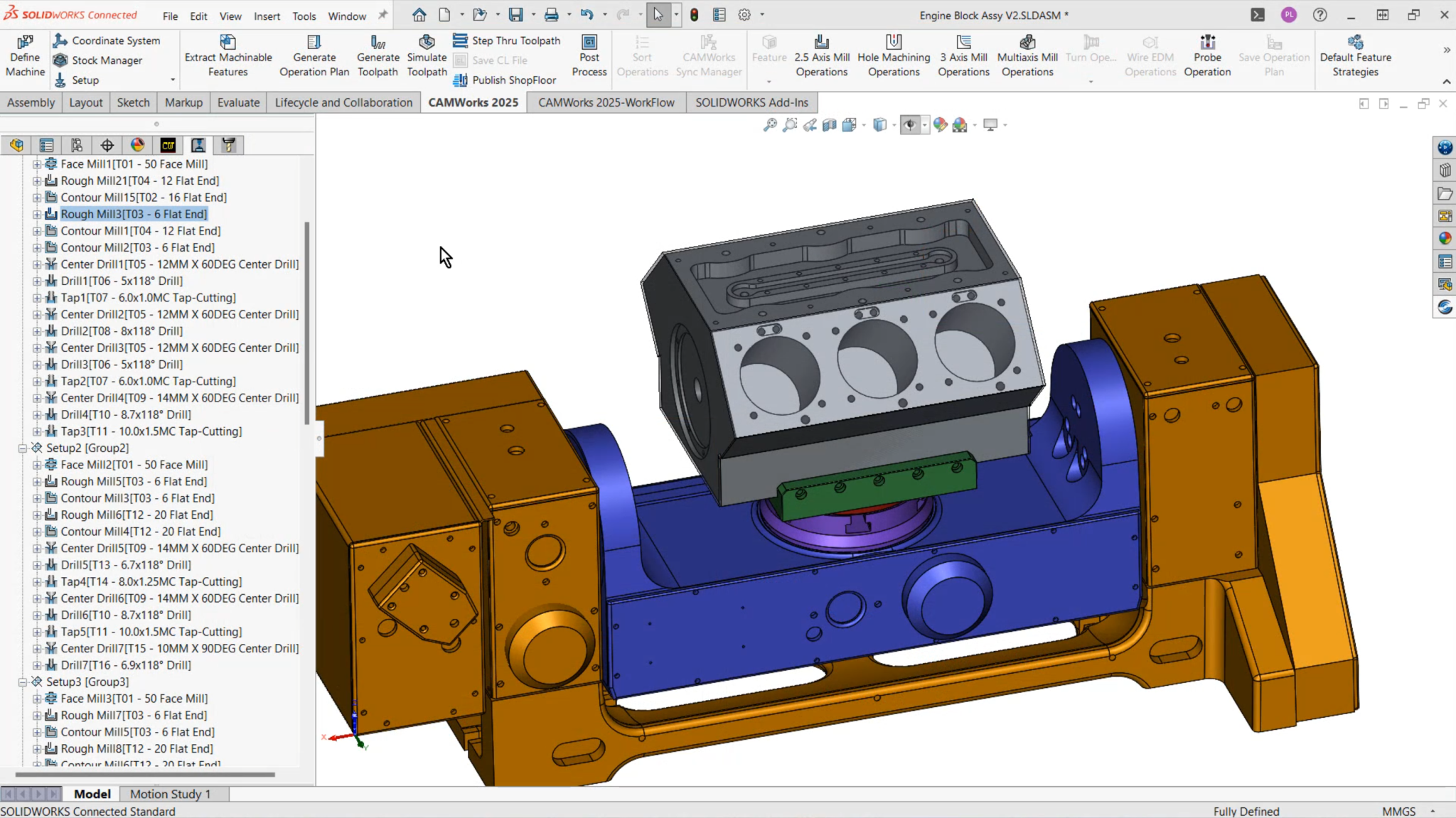Open the Hole Machining Operations tool
The width and height of the screenshot is (1456, 818).
coord(894,55)
